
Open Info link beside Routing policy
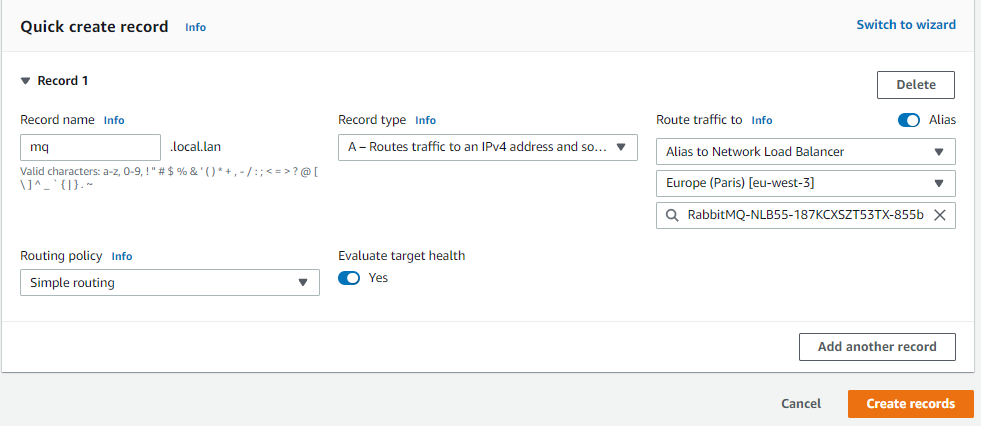121,256
